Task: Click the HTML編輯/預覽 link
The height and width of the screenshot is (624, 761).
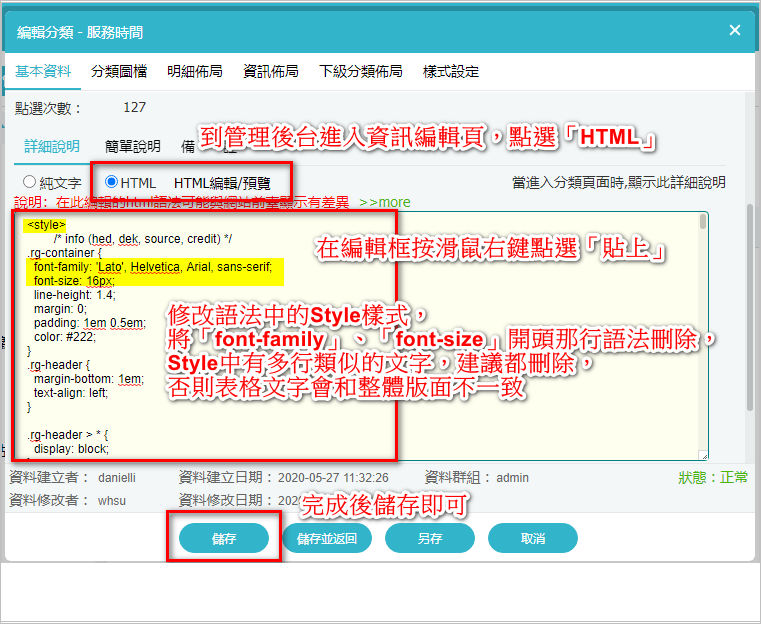Action: [216, 183]
